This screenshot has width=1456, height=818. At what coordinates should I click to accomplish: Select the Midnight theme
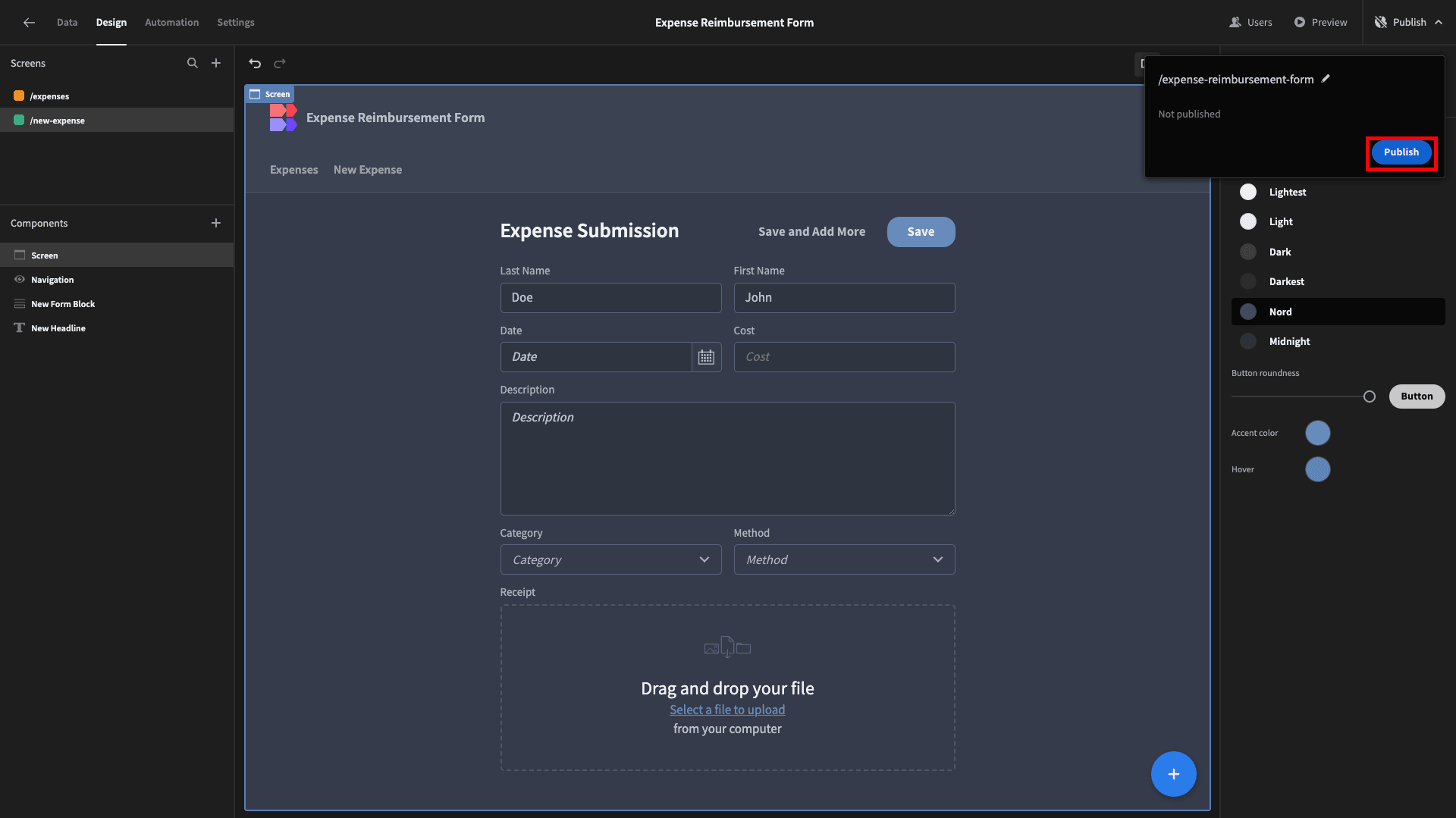(x=1338, y=342)
